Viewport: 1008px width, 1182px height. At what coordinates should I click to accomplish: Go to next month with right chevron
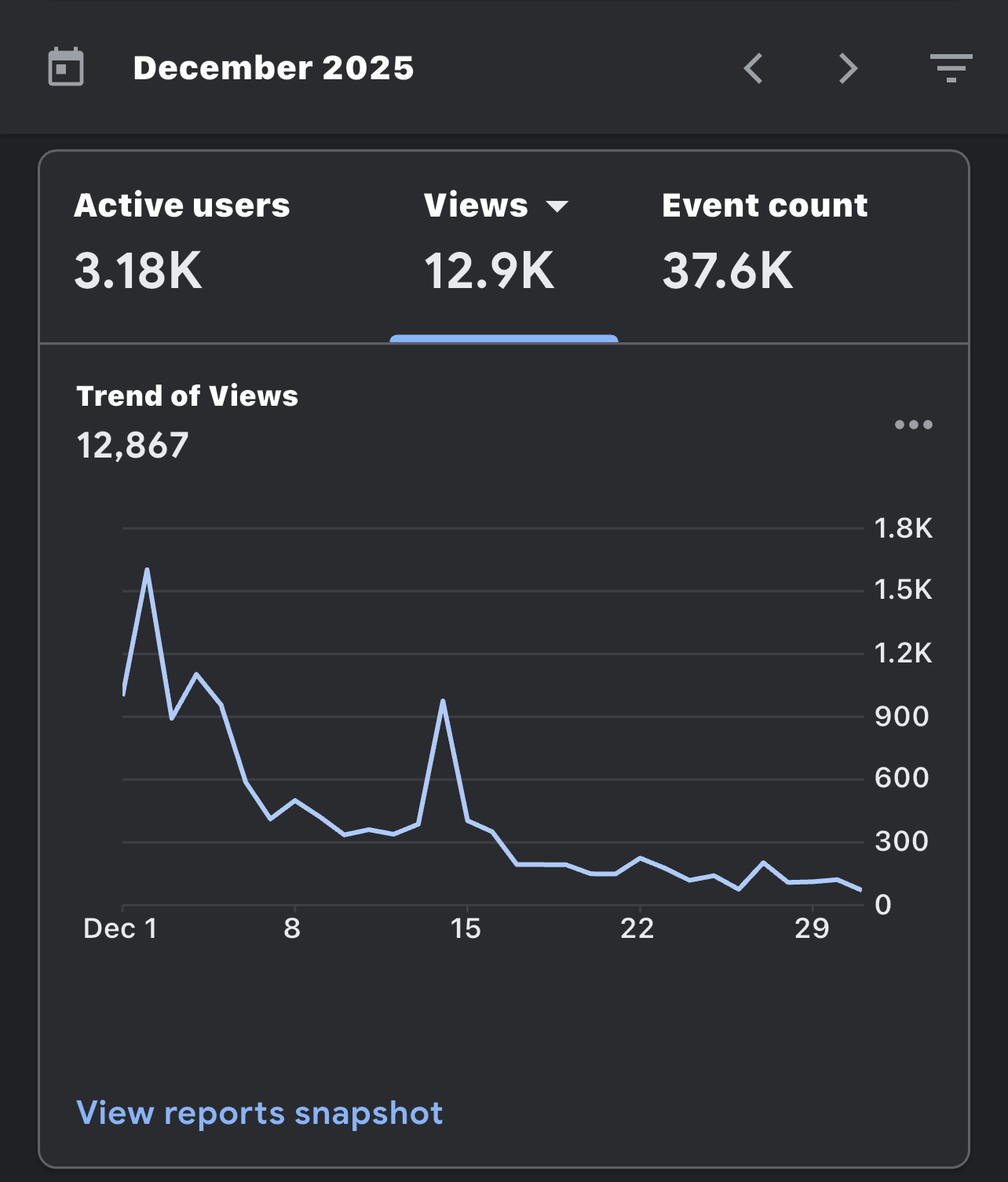click(848, 68)
